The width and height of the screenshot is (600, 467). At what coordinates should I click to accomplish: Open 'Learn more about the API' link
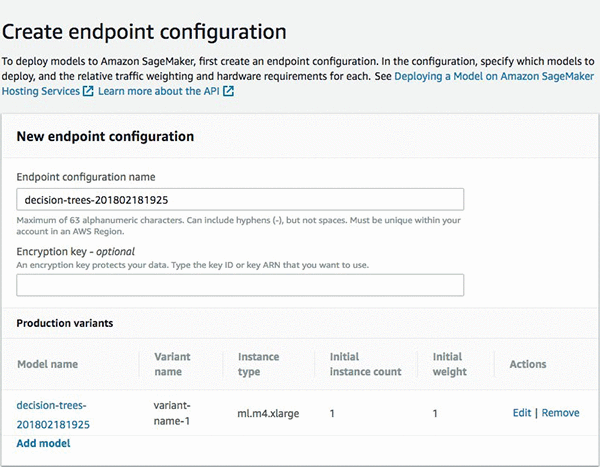[159, 91]
